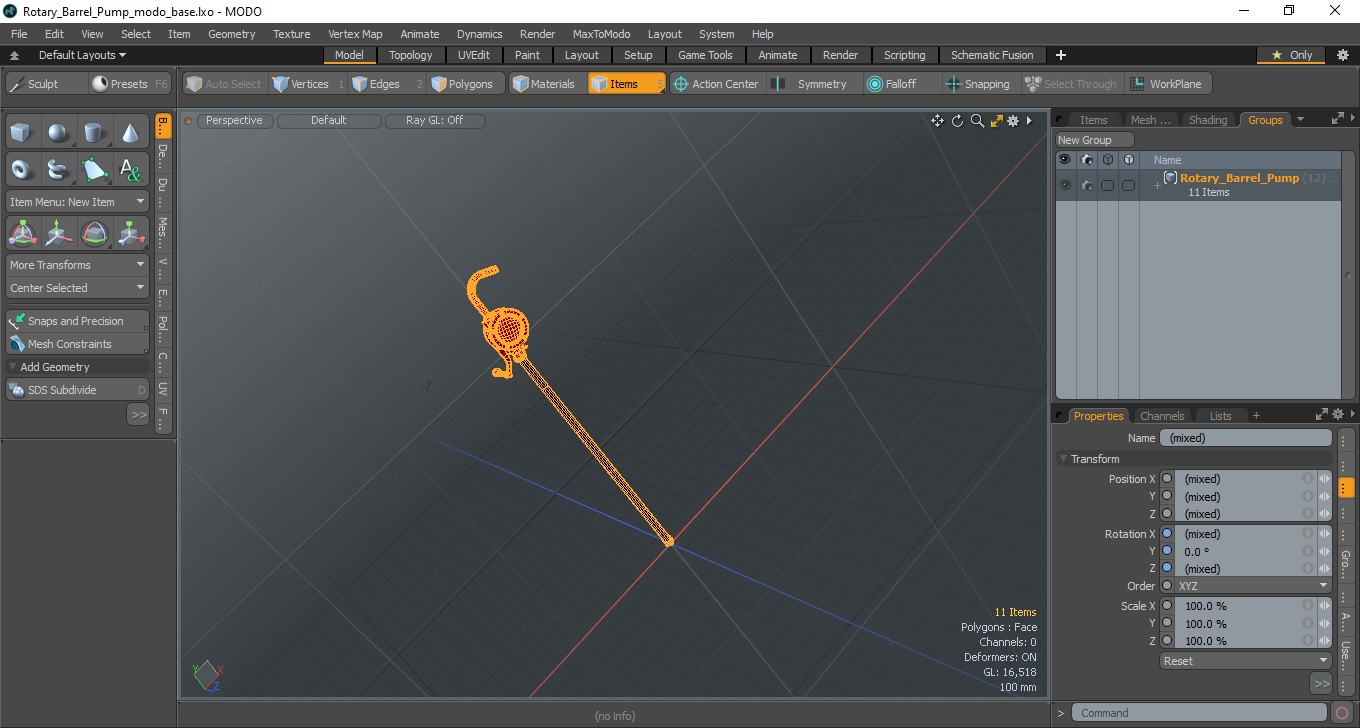The image size is (1360, 728).
Task: Adjust Position X value slider arrows
Action: click(x=1324, y=479)
